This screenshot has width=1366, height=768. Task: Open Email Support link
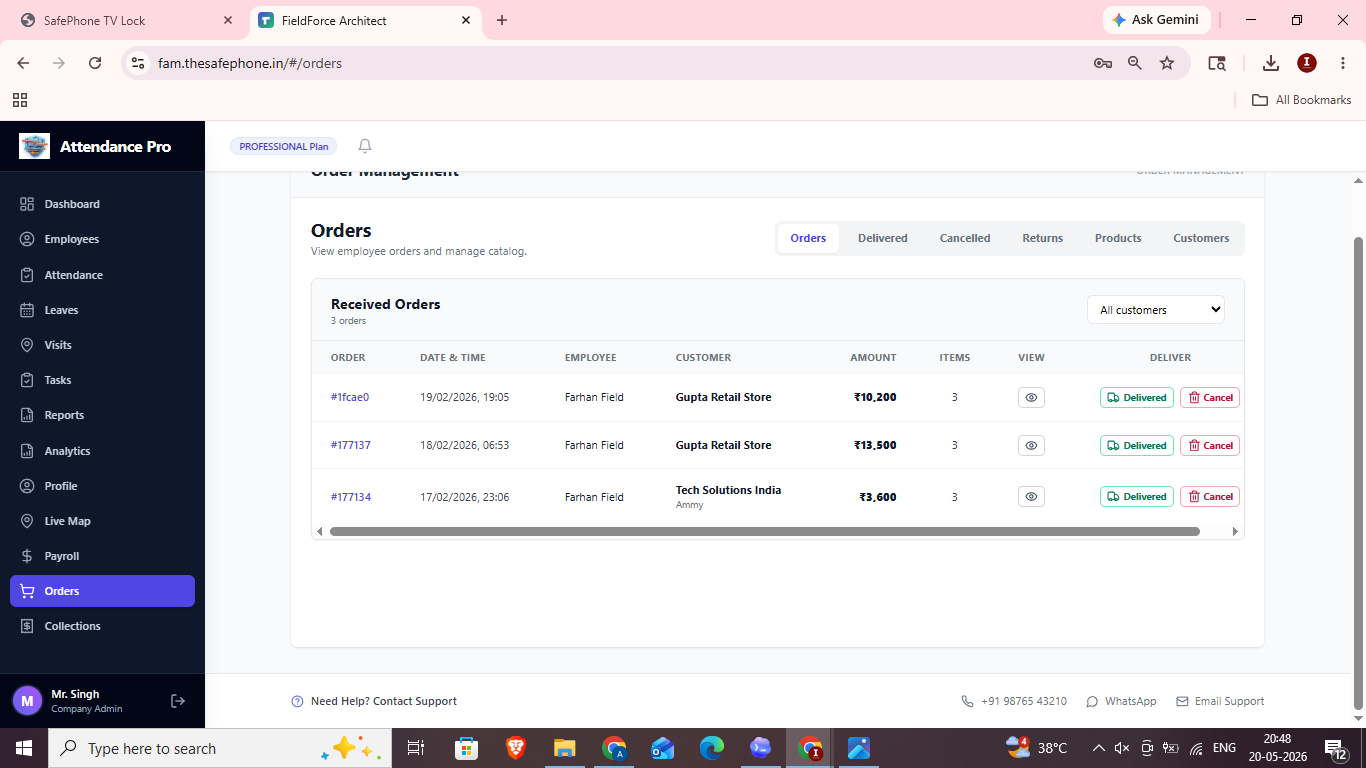coord(1220,701)
